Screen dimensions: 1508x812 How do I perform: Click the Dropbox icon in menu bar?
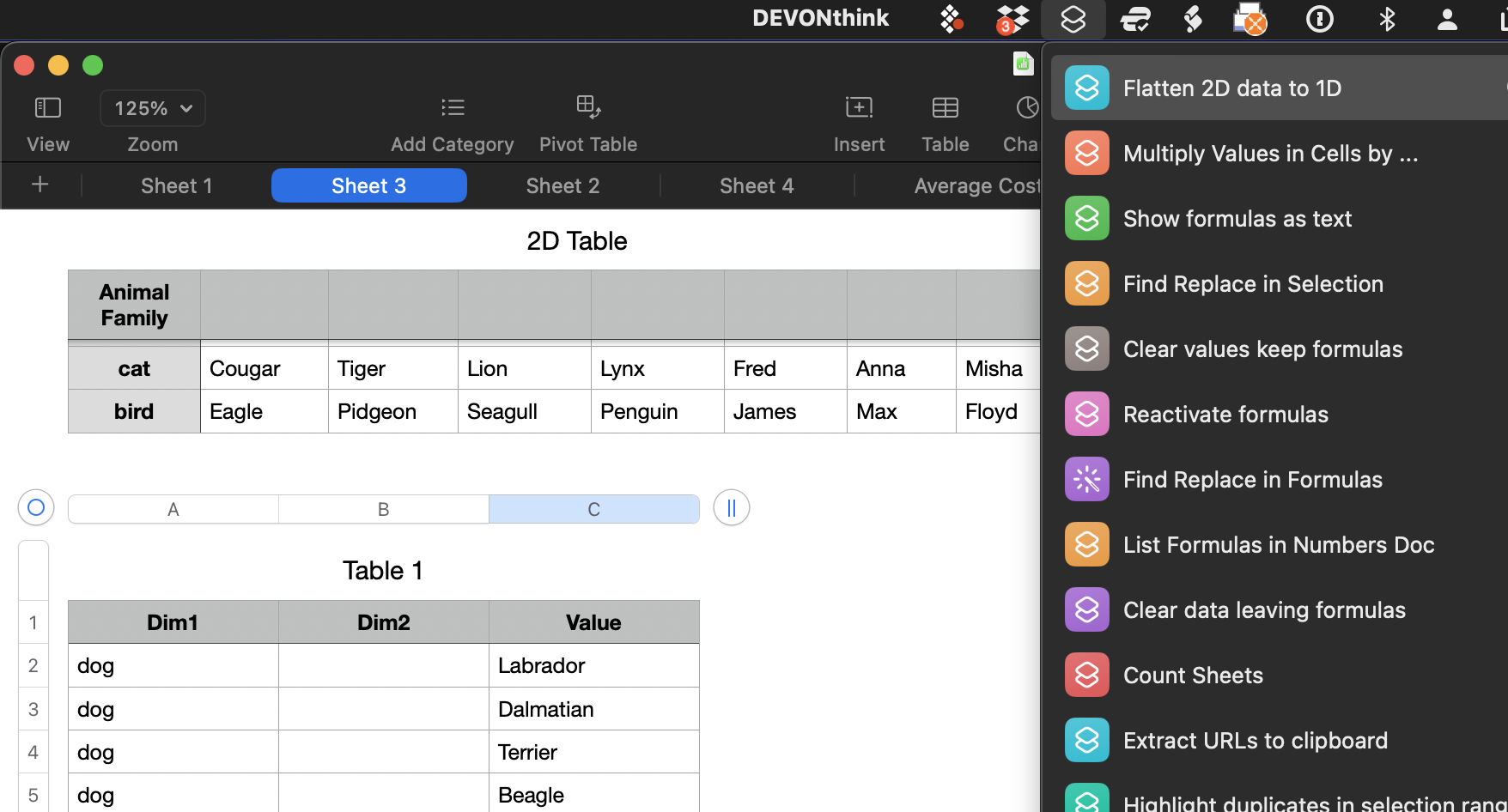[x=1012, y=19]
